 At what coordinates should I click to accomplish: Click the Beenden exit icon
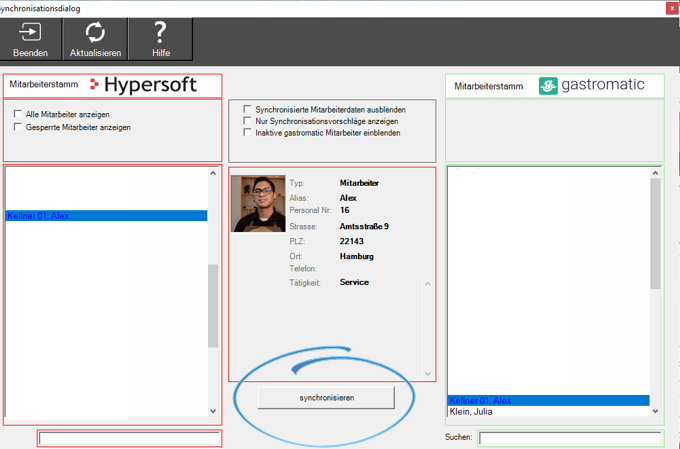tap(30, 32)
